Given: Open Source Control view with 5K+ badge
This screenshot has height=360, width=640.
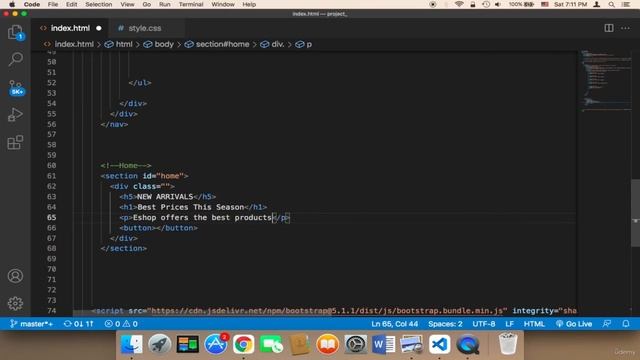Looking at the screenshot, I should 16,87.
